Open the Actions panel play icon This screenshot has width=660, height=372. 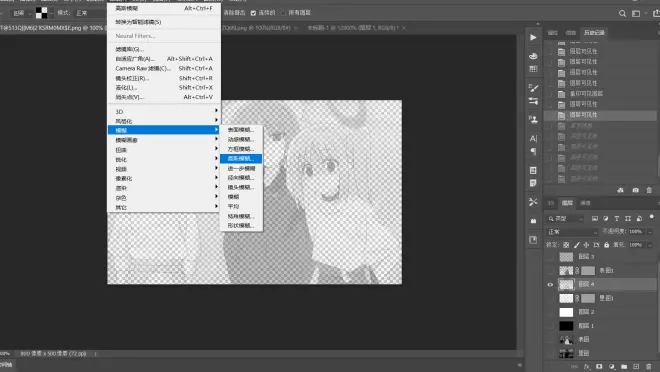coord(533,37)
